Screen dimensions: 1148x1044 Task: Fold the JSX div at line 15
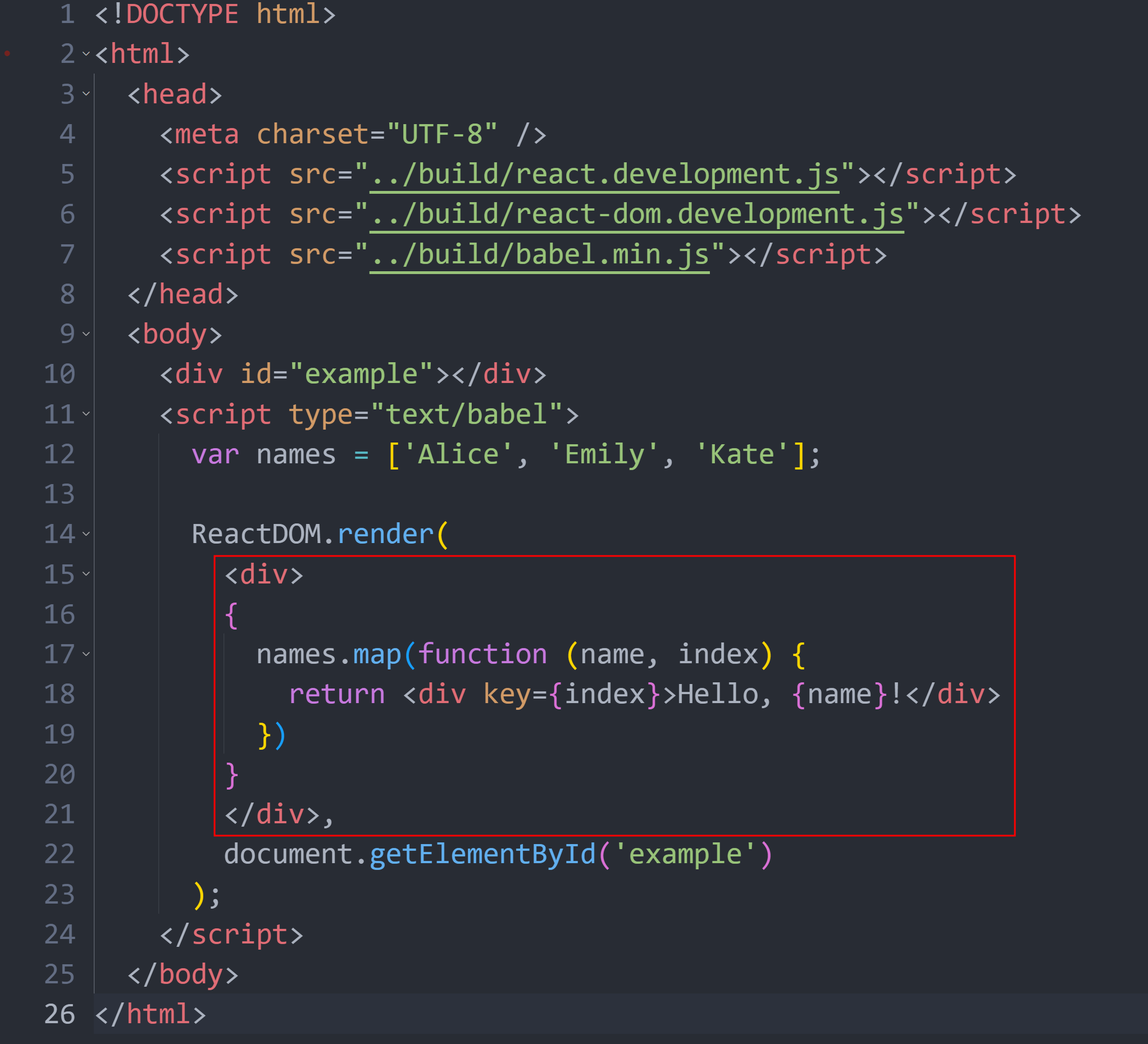tap(86, 574)
